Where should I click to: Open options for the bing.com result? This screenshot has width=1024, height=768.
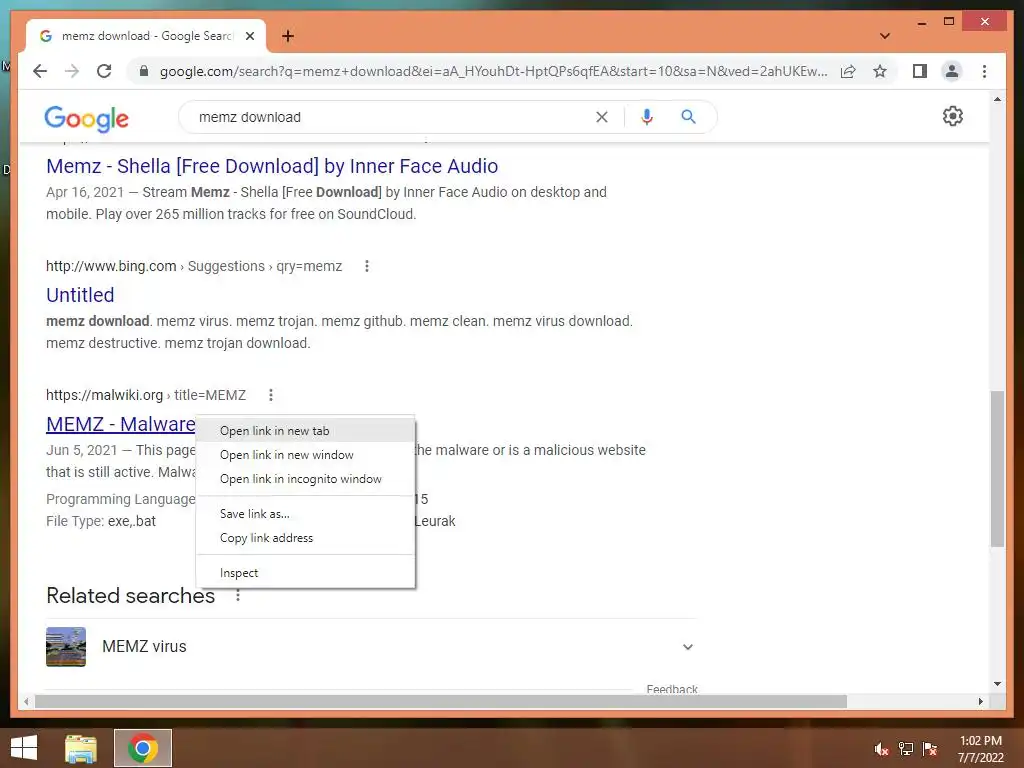[x=367, y=266]
